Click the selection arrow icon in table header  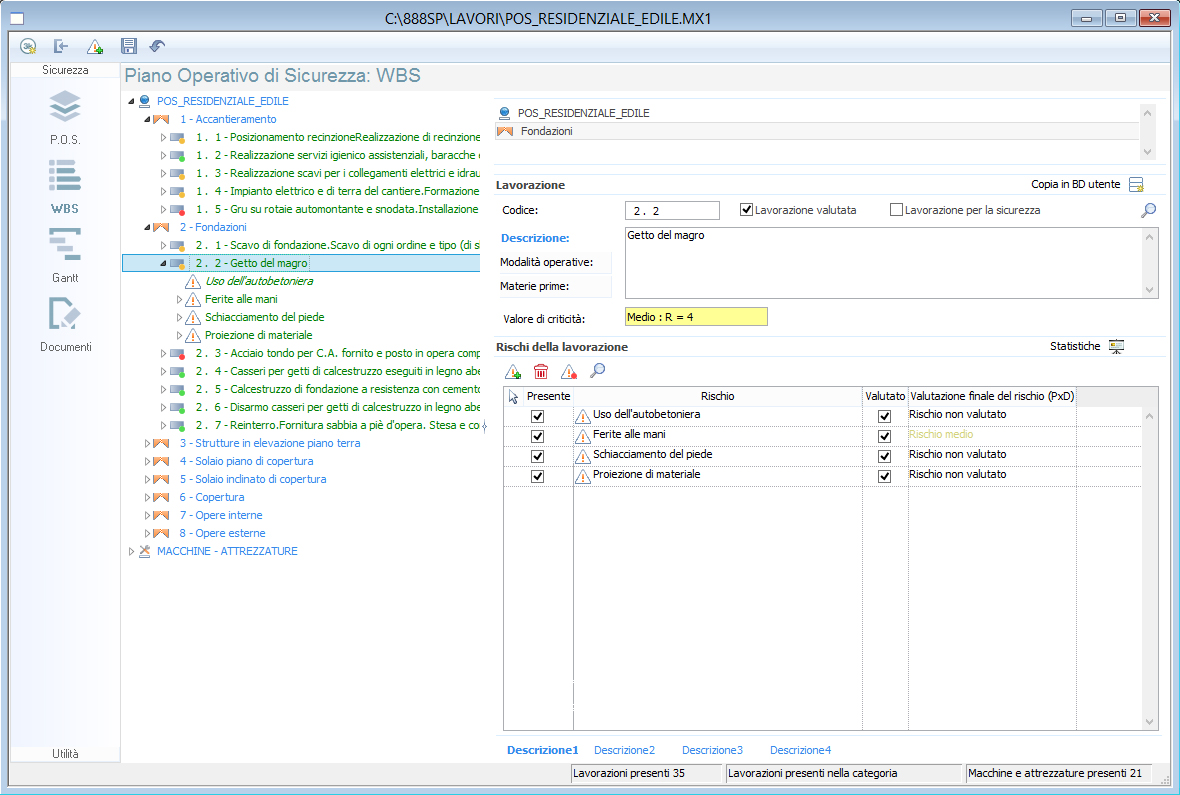click(513, 397)
